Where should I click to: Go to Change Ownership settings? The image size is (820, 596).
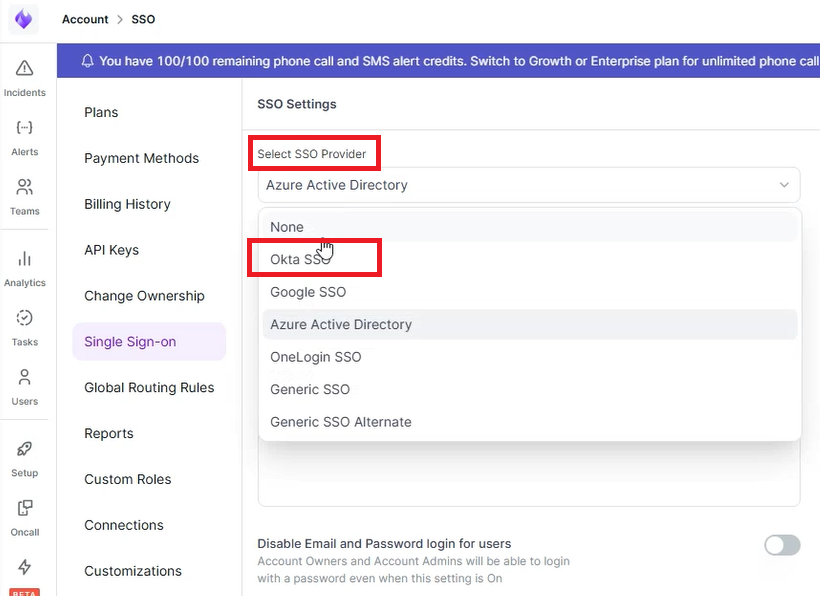click(144, 296)
